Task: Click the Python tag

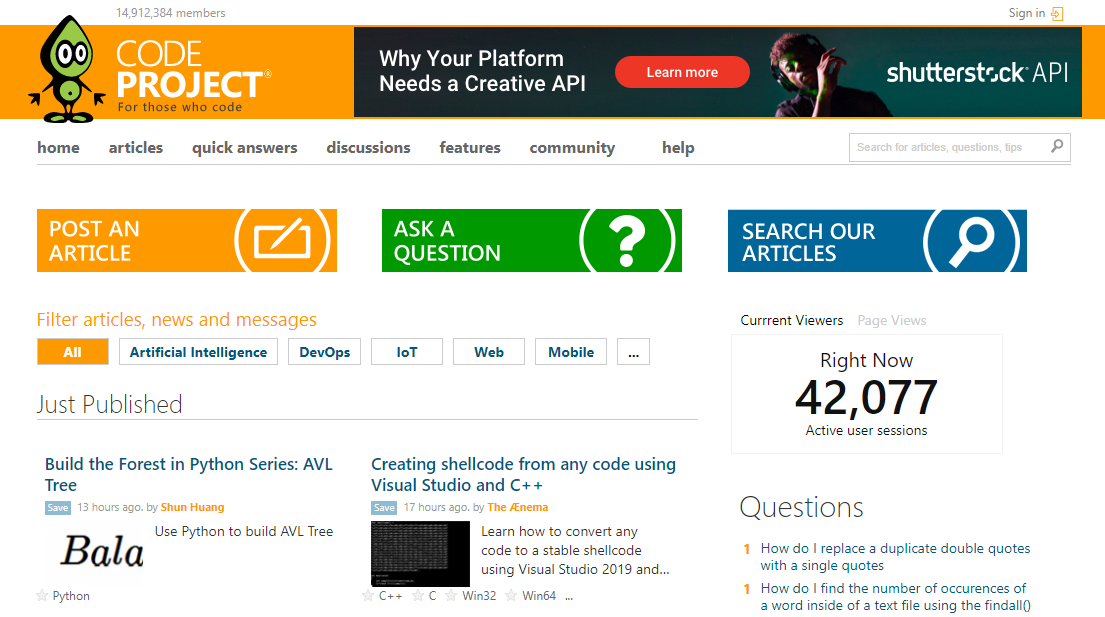Action: point(71,596)
